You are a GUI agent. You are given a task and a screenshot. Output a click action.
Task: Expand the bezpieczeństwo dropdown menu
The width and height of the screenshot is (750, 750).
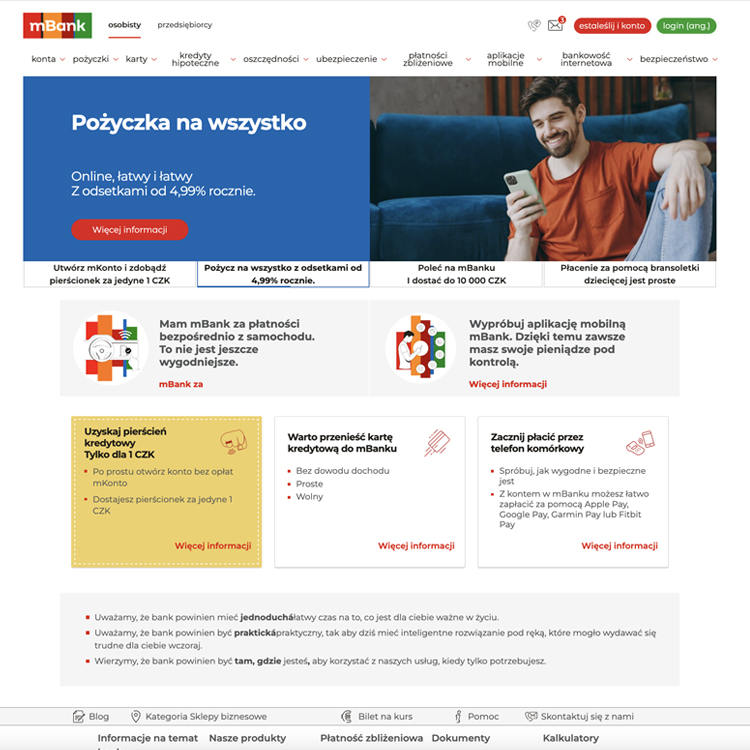[679, 59]
